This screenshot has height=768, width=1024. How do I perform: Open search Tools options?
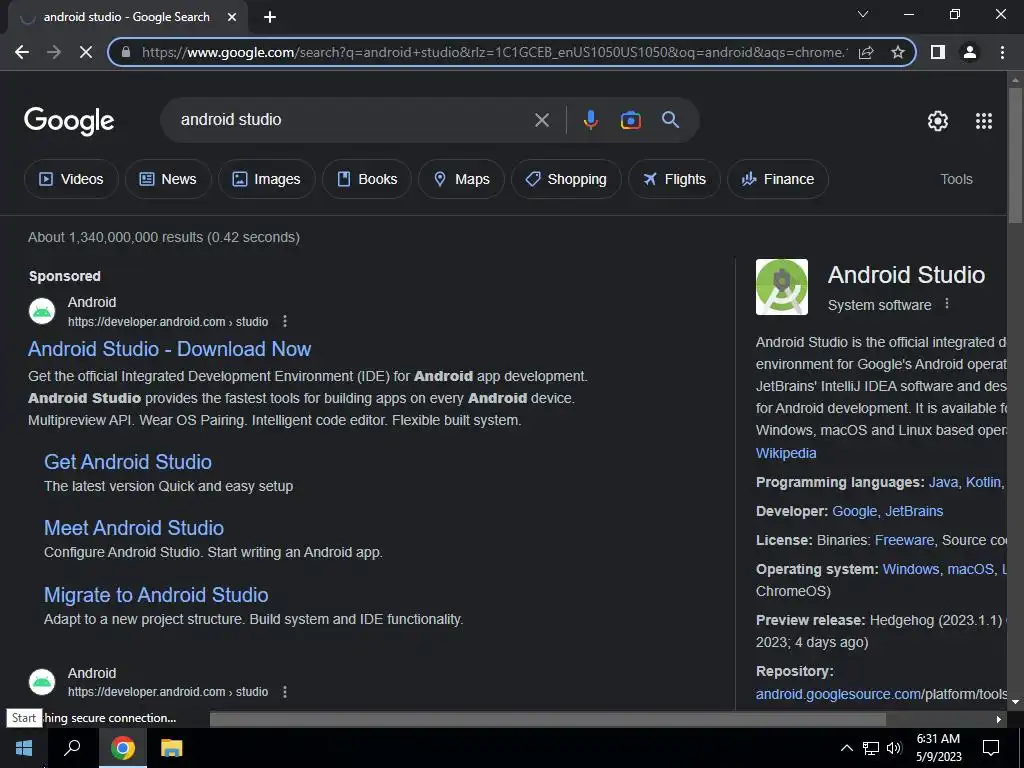pyautogui.click(x=956, y=179)
